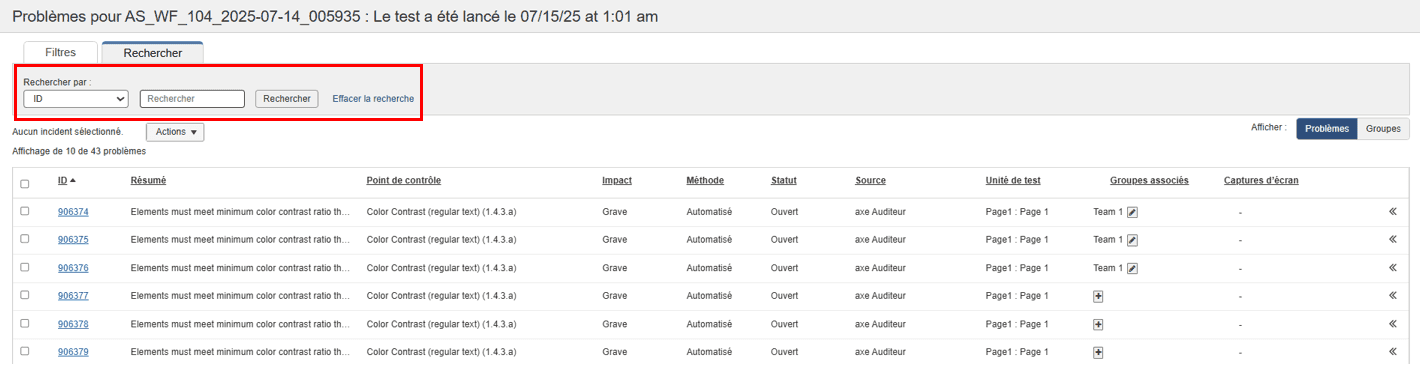Switch to the Filtres tab

coord(61,52)
